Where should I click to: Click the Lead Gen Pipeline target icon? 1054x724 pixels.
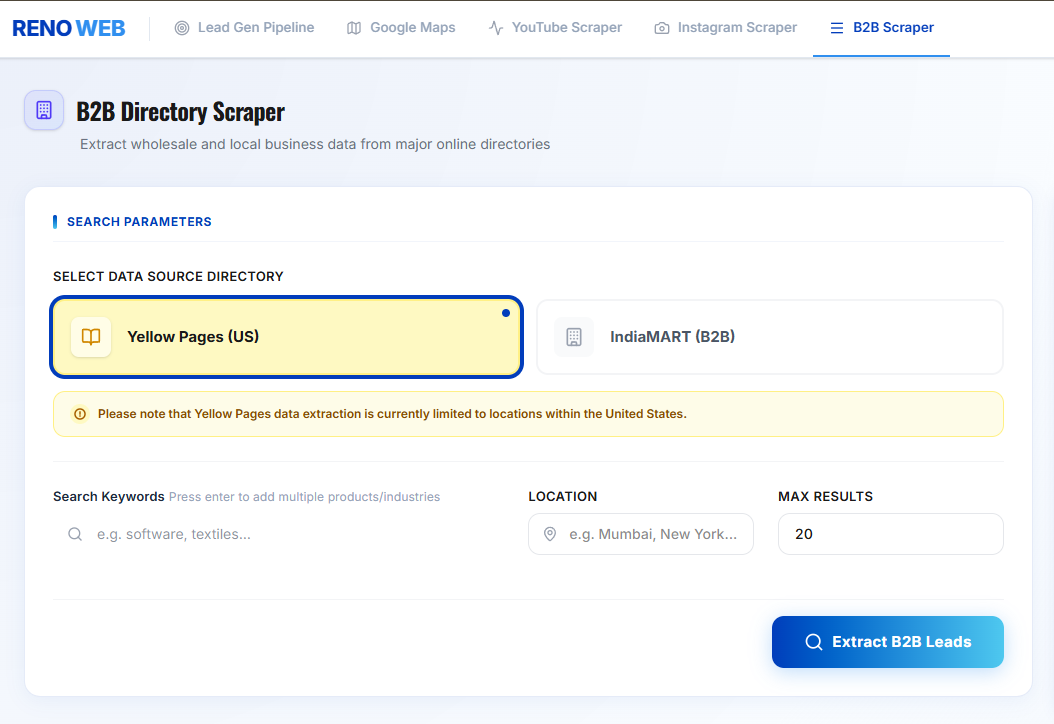(181, 28)
